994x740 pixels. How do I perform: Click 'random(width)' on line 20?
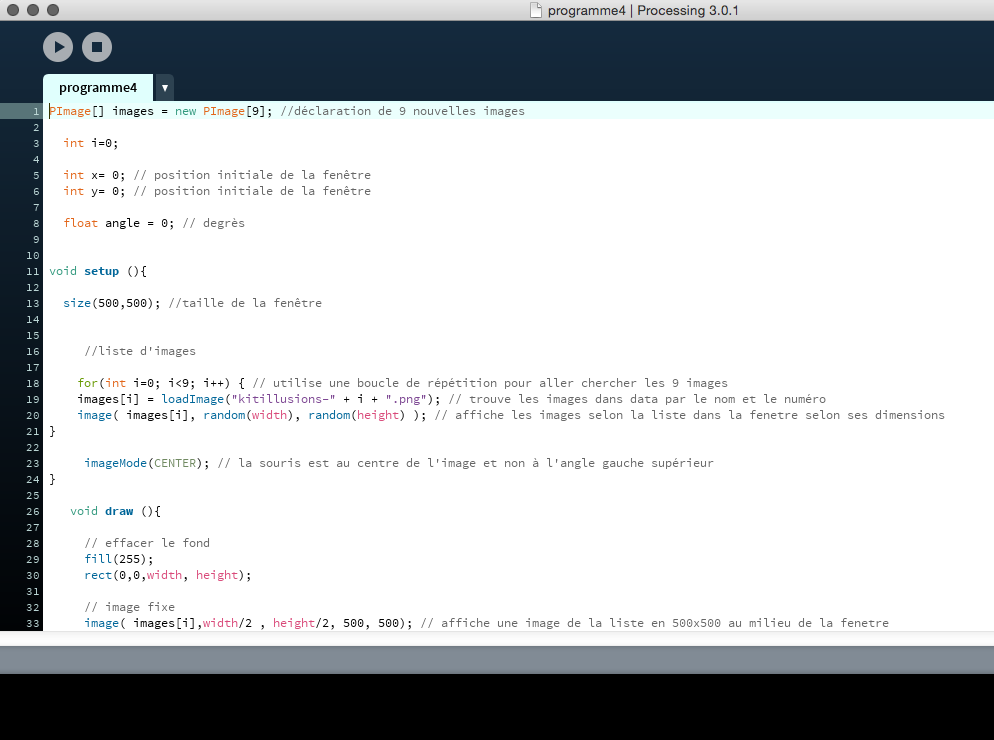(x=248, y=415)
